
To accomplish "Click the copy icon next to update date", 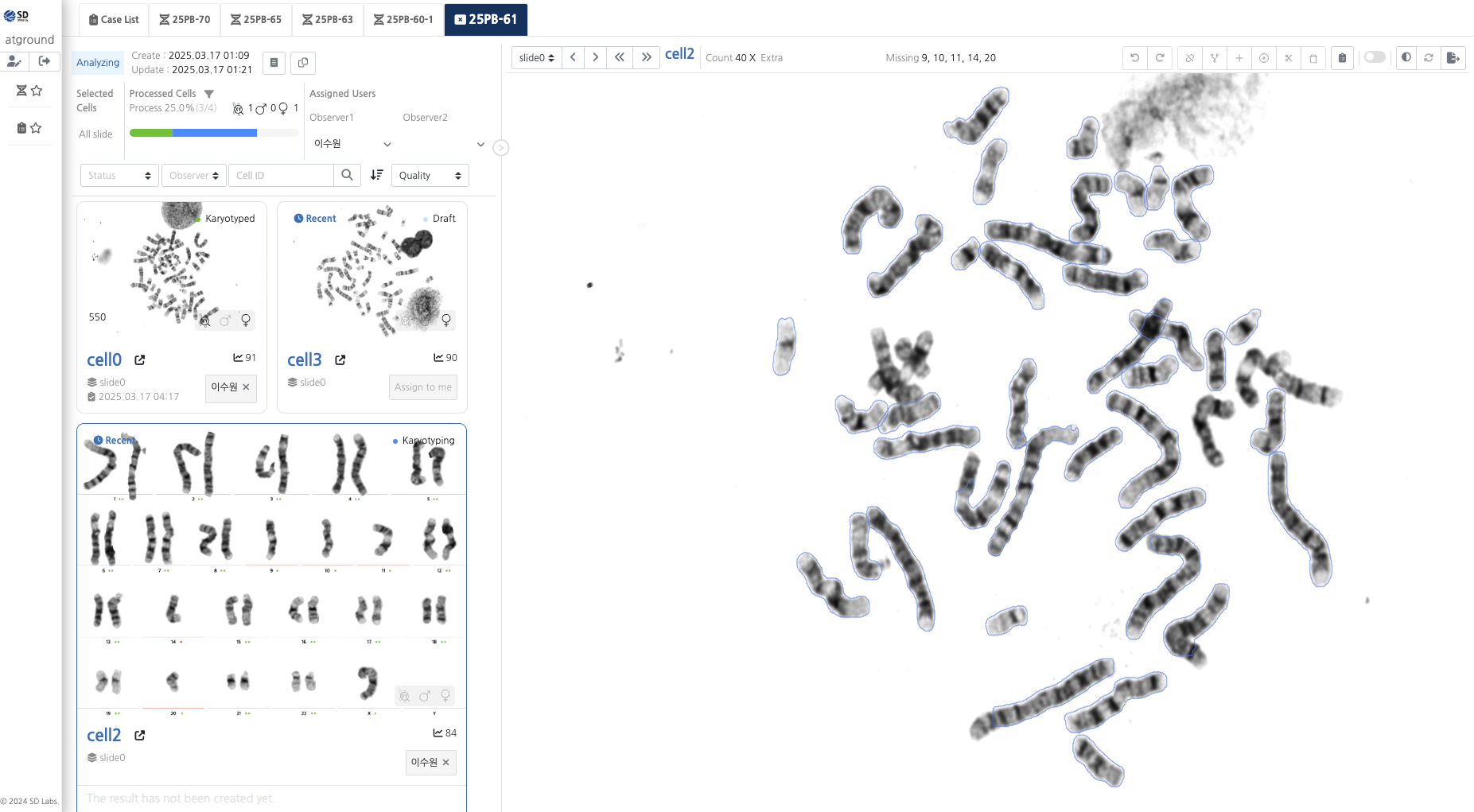I will 302,63.
